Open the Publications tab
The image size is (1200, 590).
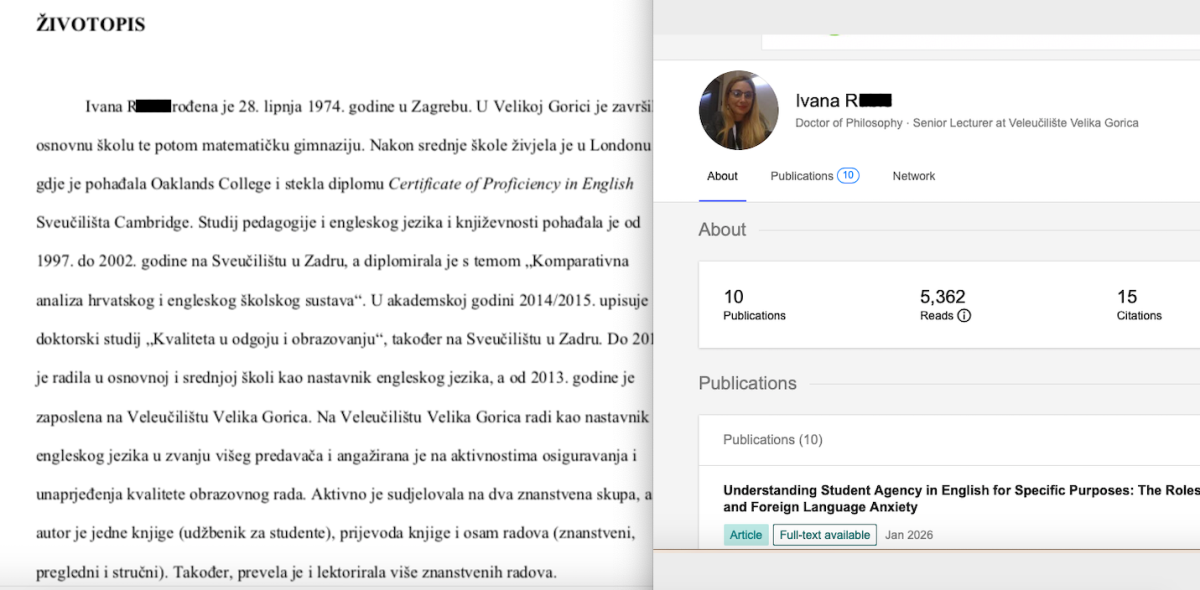801,176
